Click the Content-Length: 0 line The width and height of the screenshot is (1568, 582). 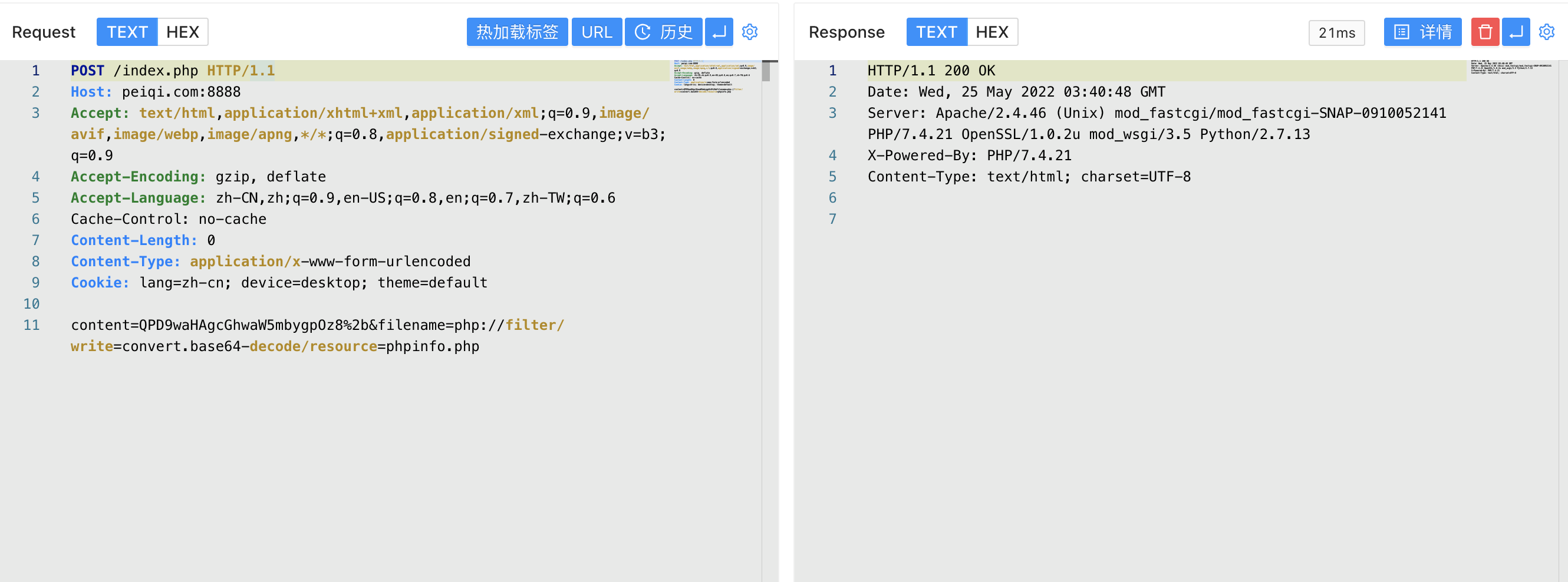tap(143, 240)
